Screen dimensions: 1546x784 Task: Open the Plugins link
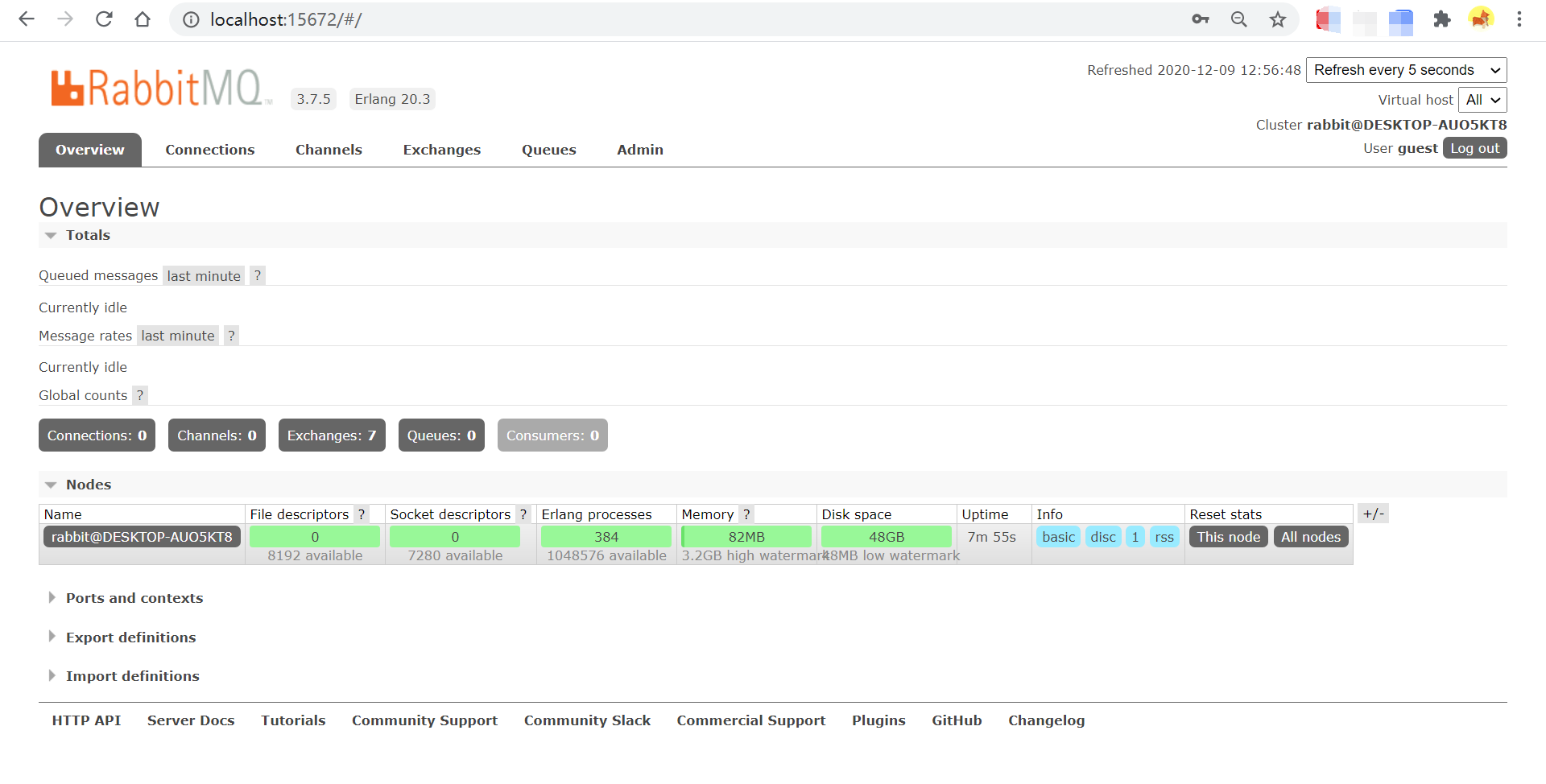coord(878,720)
